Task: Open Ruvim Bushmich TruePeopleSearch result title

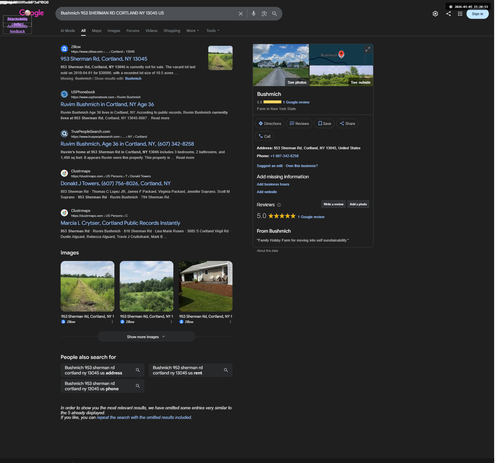Action: [x=127, y=144]
